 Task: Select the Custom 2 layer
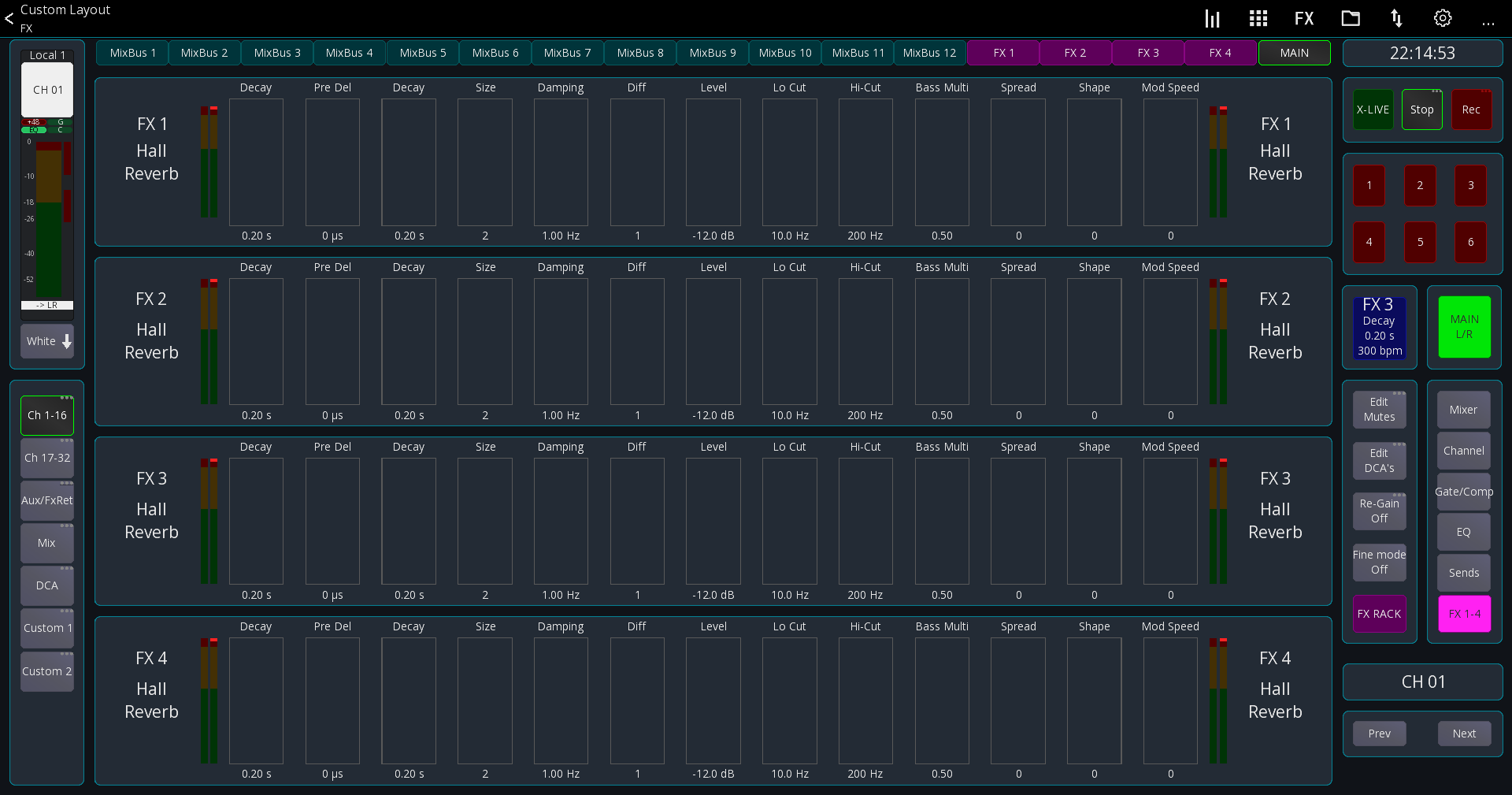coord(47,671)
